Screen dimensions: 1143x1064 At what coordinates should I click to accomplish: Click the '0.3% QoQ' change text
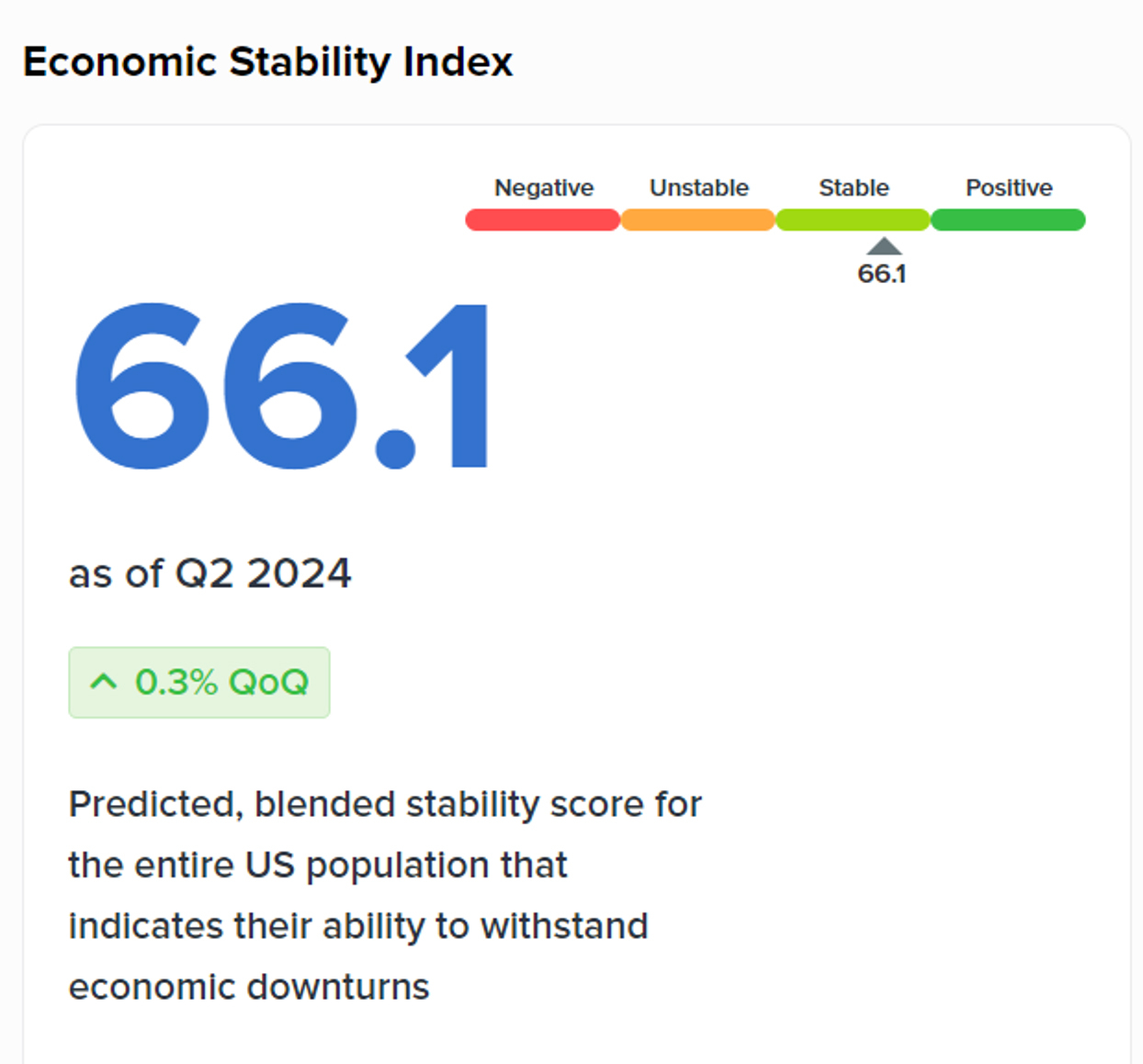point(221,683)
